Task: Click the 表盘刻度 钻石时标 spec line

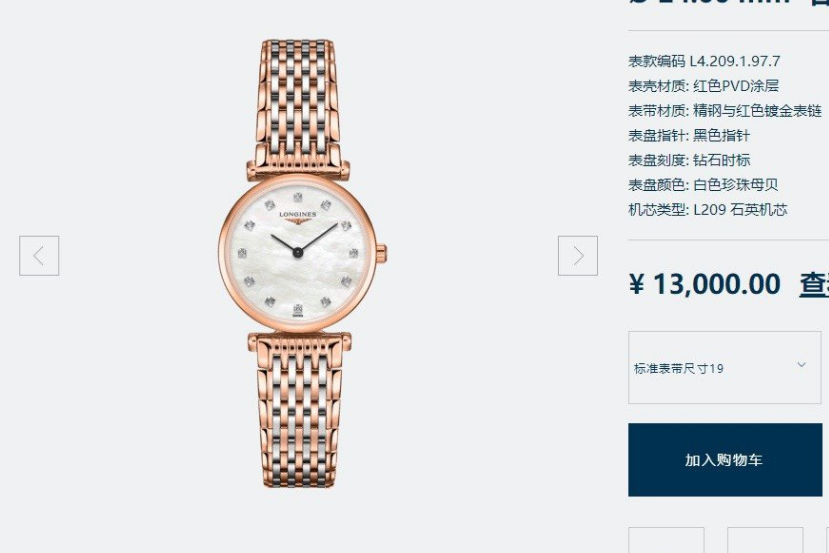Action: (x=689, y=160)
